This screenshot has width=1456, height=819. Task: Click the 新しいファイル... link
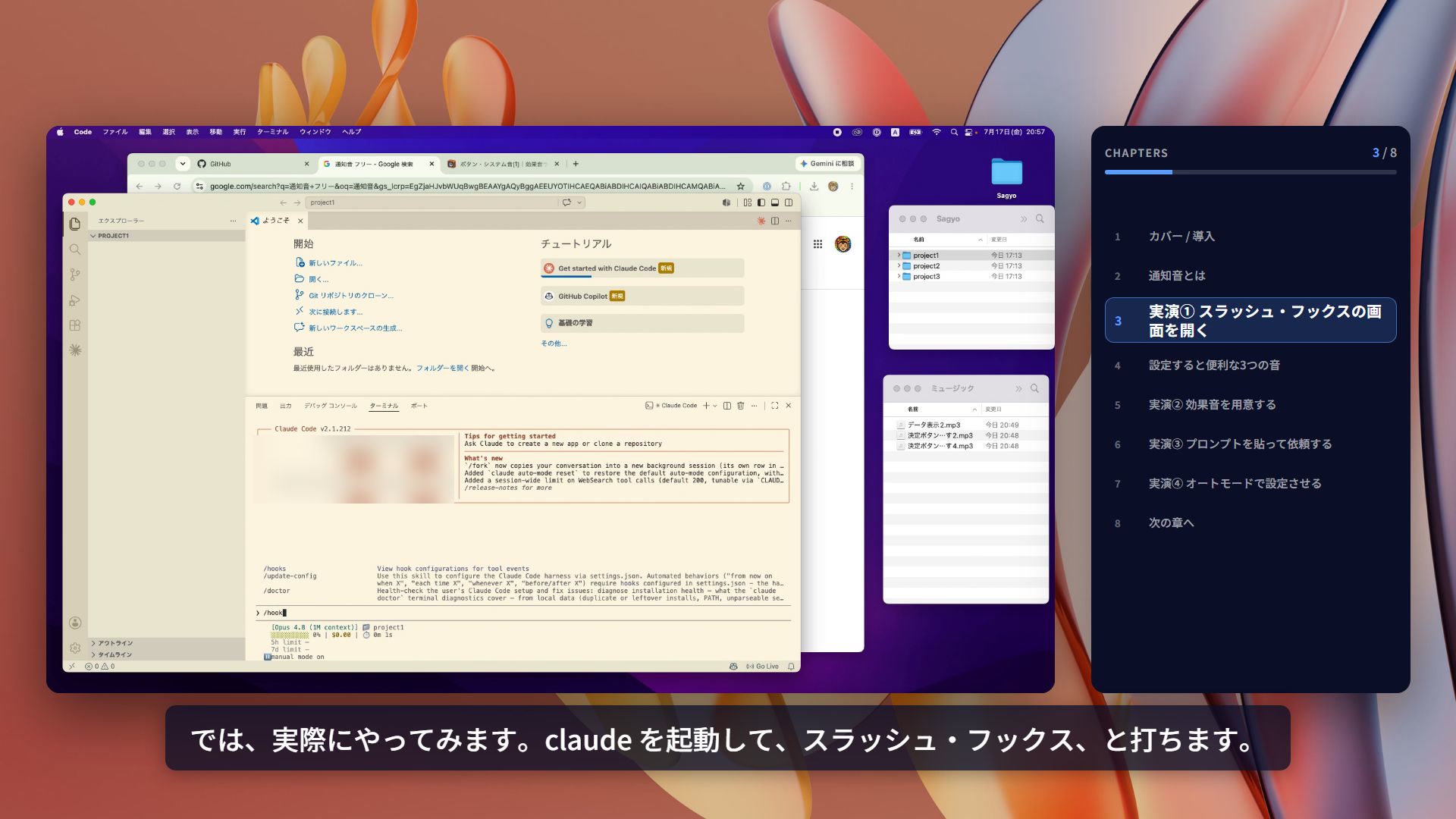335,263
